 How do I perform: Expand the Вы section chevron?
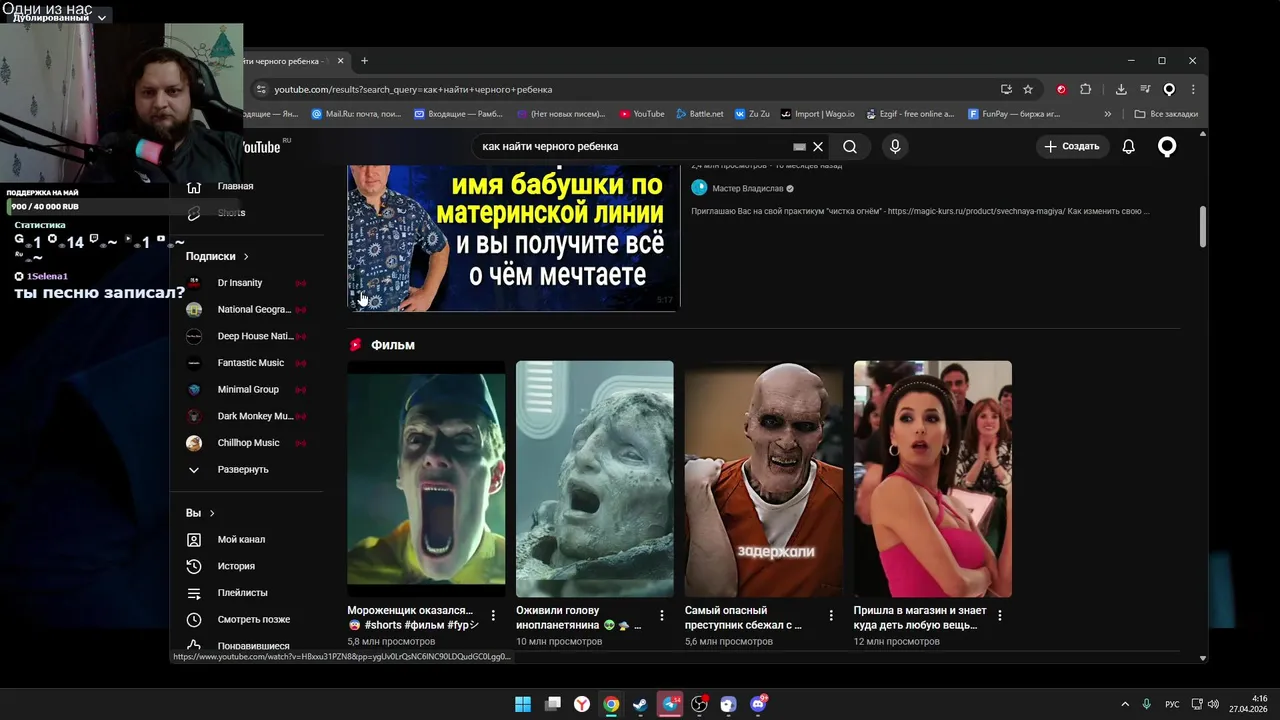pyautogui.click(x=212, y=513)
